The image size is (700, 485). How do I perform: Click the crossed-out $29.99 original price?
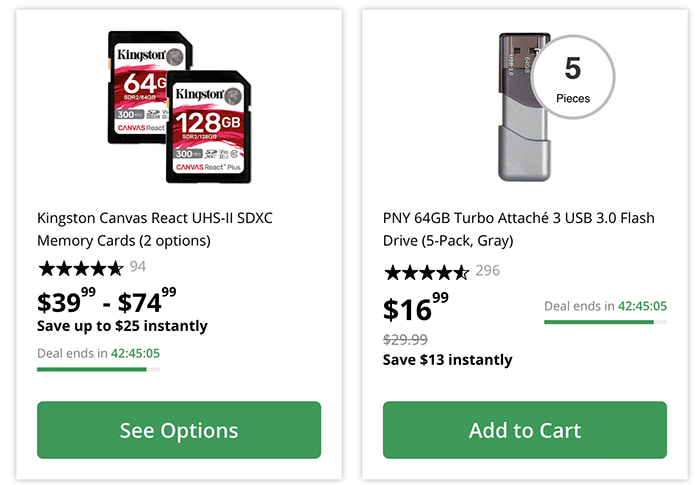click(x=405, y=340)
